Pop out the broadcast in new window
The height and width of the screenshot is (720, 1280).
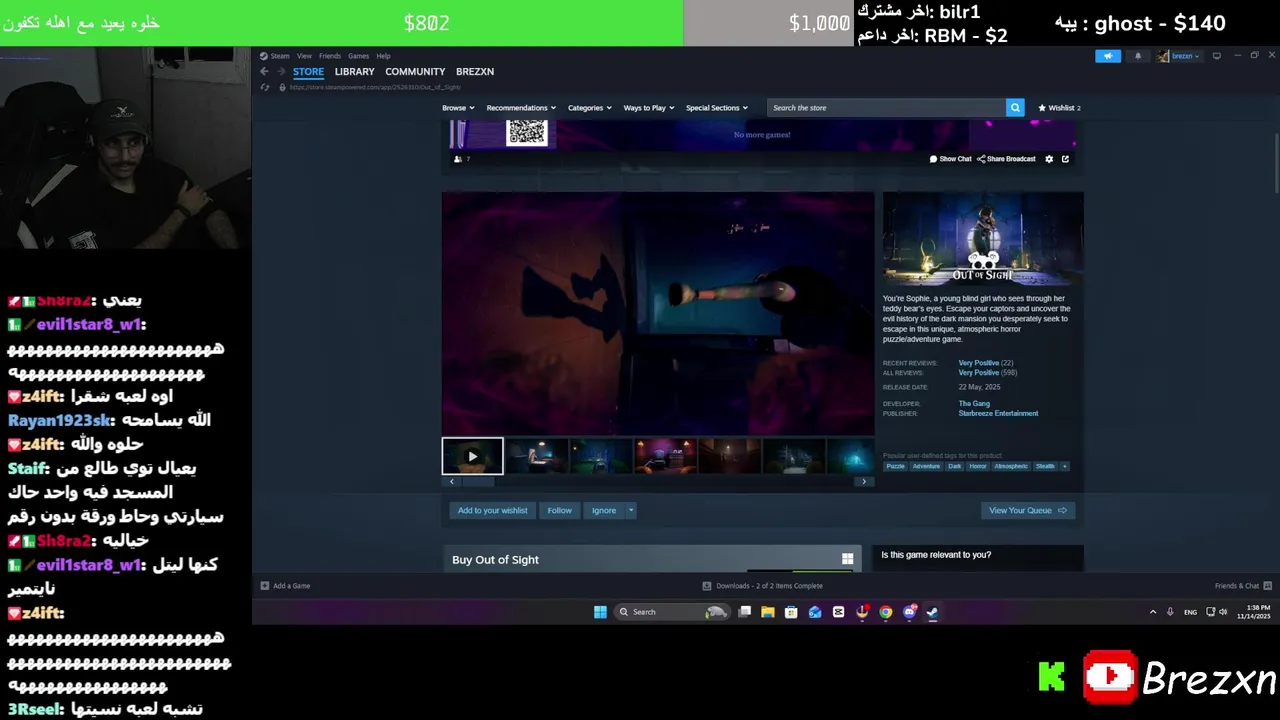1065,159
